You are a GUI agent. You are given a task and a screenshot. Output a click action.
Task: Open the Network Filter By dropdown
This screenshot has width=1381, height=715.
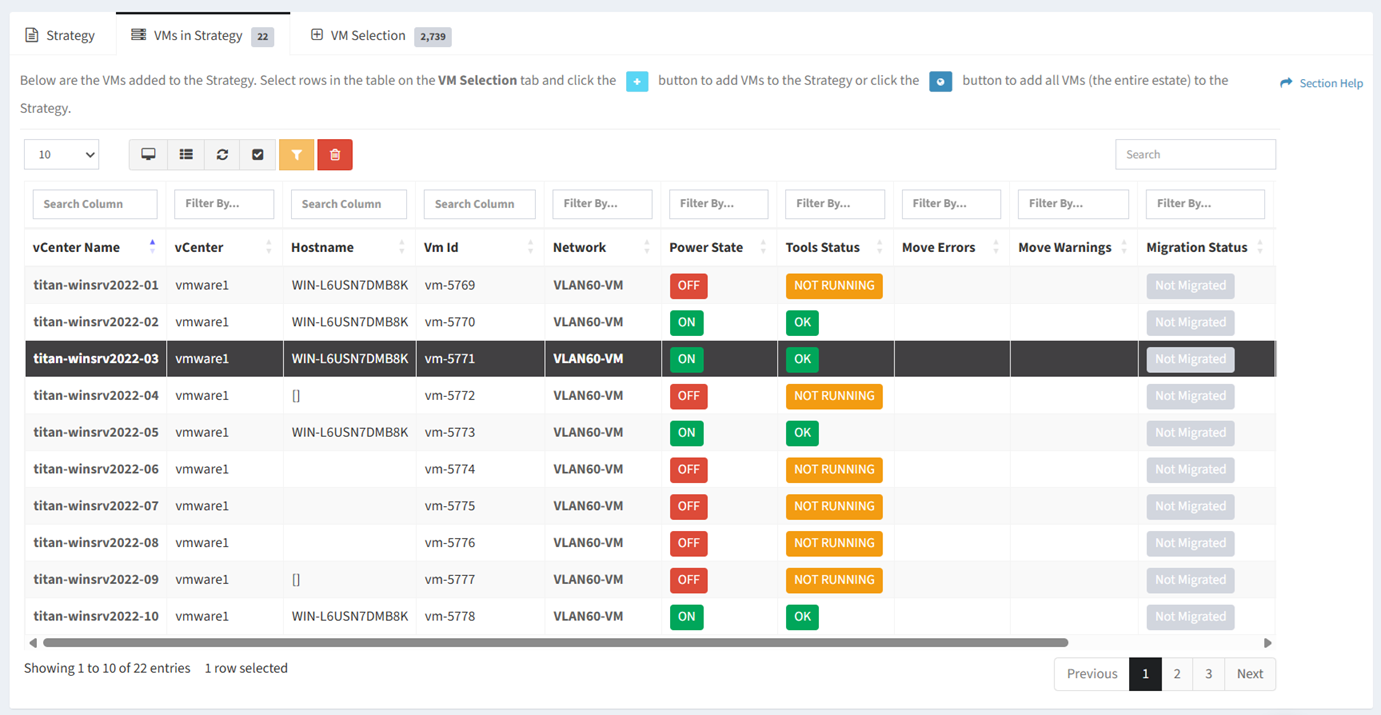tap(602, 204)
